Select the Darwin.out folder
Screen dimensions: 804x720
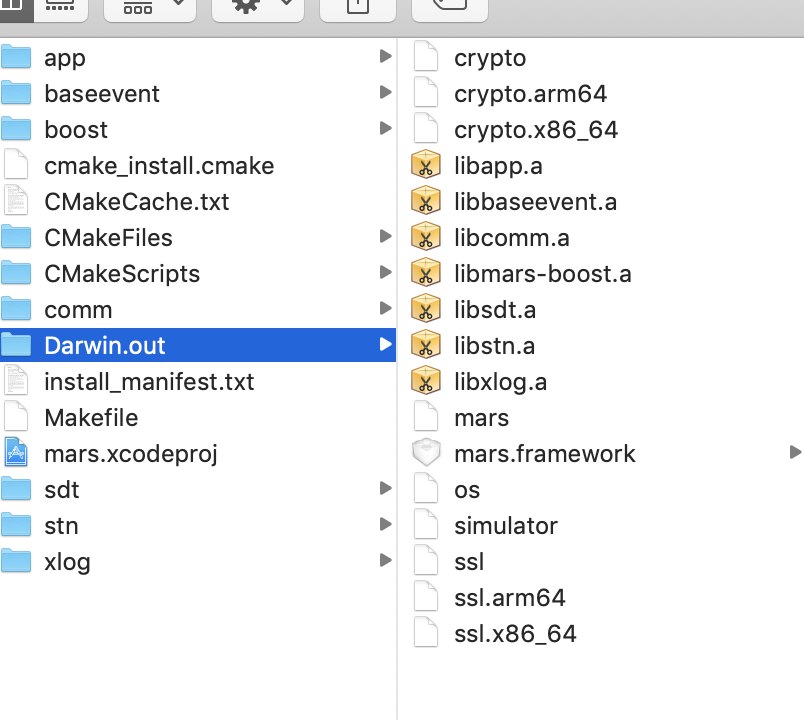coord(104,345)
